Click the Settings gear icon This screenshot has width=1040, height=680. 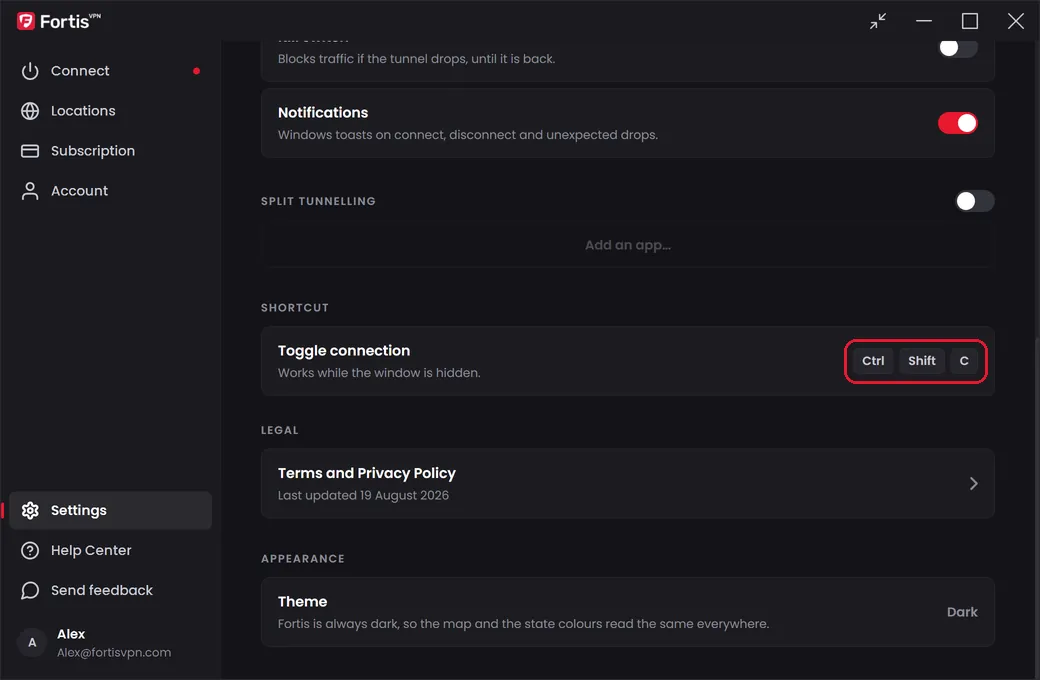tap(30, 510)
